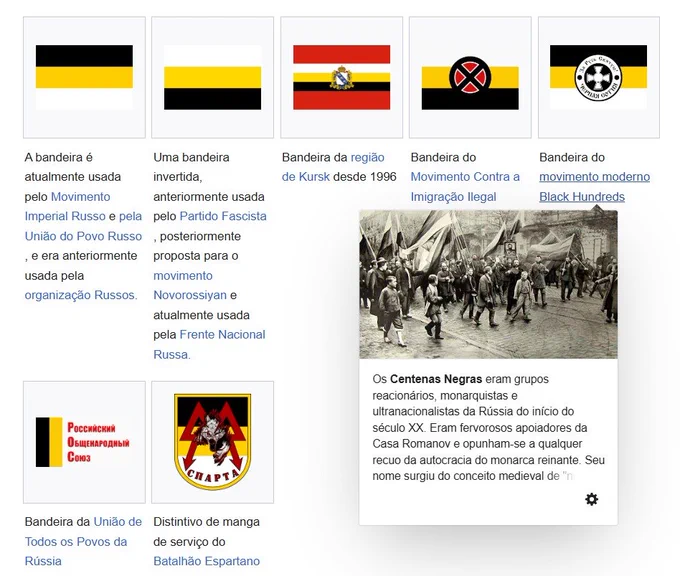Click the historical march photo in the popup

click(x=488, y=284)
